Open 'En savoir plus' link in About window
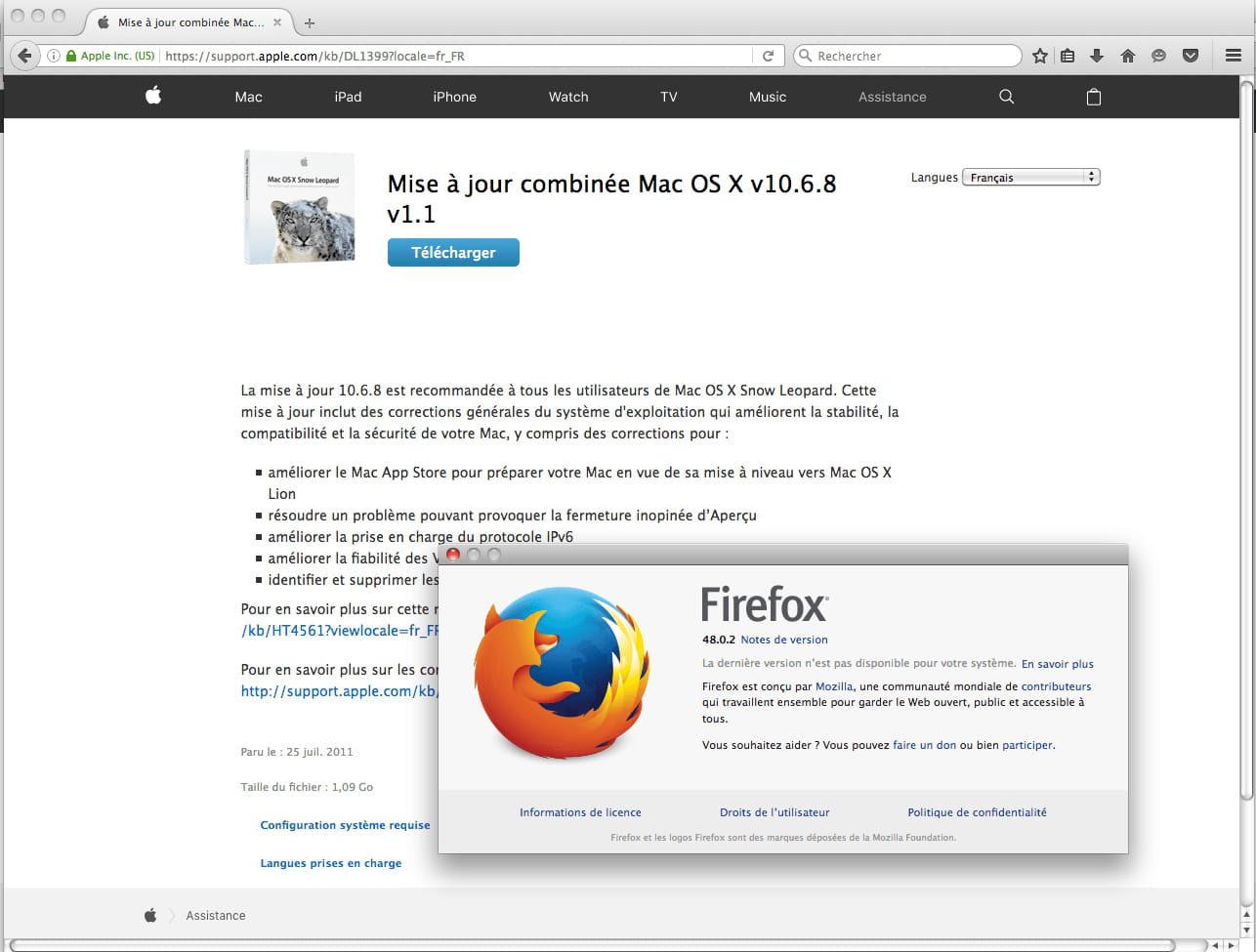Screen dimensions: 1256x952 [1058, 664]
